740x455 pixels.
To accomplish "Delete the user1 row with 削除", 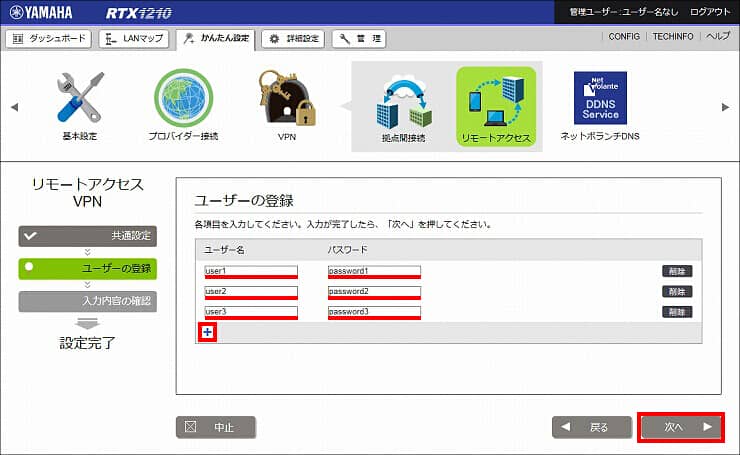I will click(677, 271).
